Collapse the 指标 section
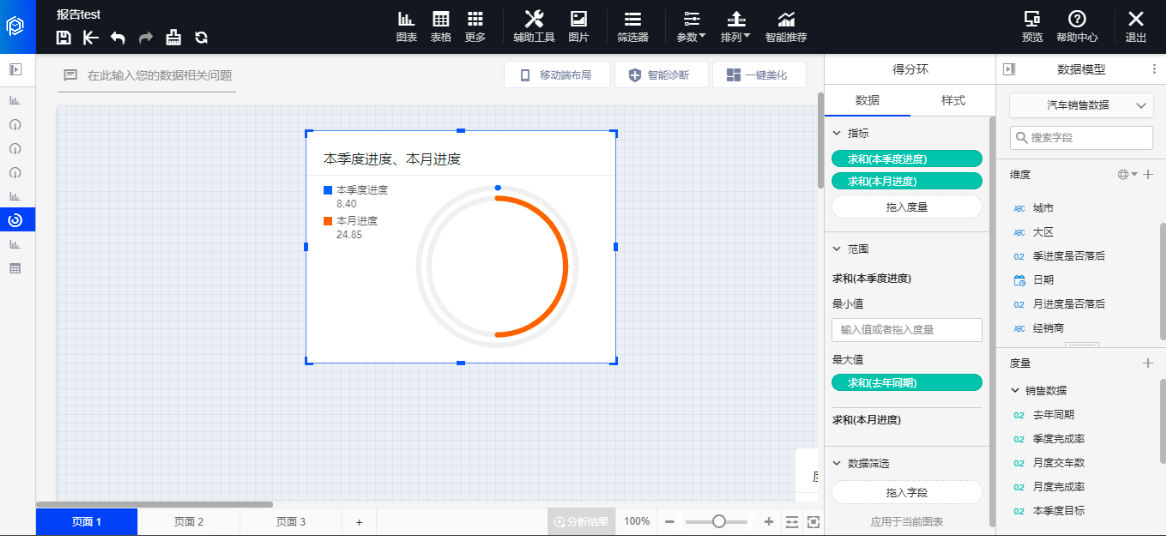Screen dimensions: 1166x536 click(x=837, y=133)
